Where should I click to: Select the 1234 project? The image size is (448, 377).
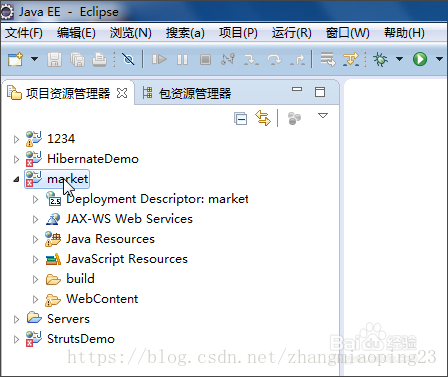[x=61, y=139]
